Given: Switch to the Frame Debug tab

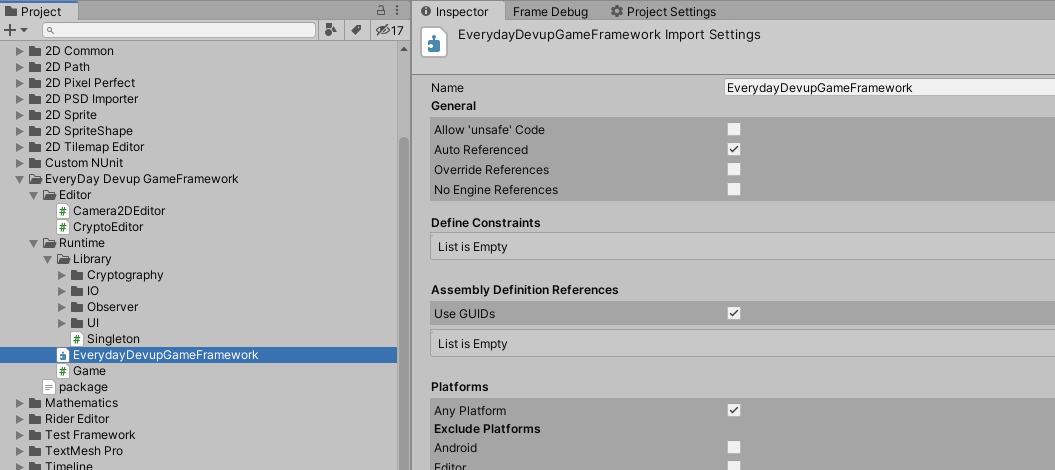Looking at the screenshot, I should point(550,11).
